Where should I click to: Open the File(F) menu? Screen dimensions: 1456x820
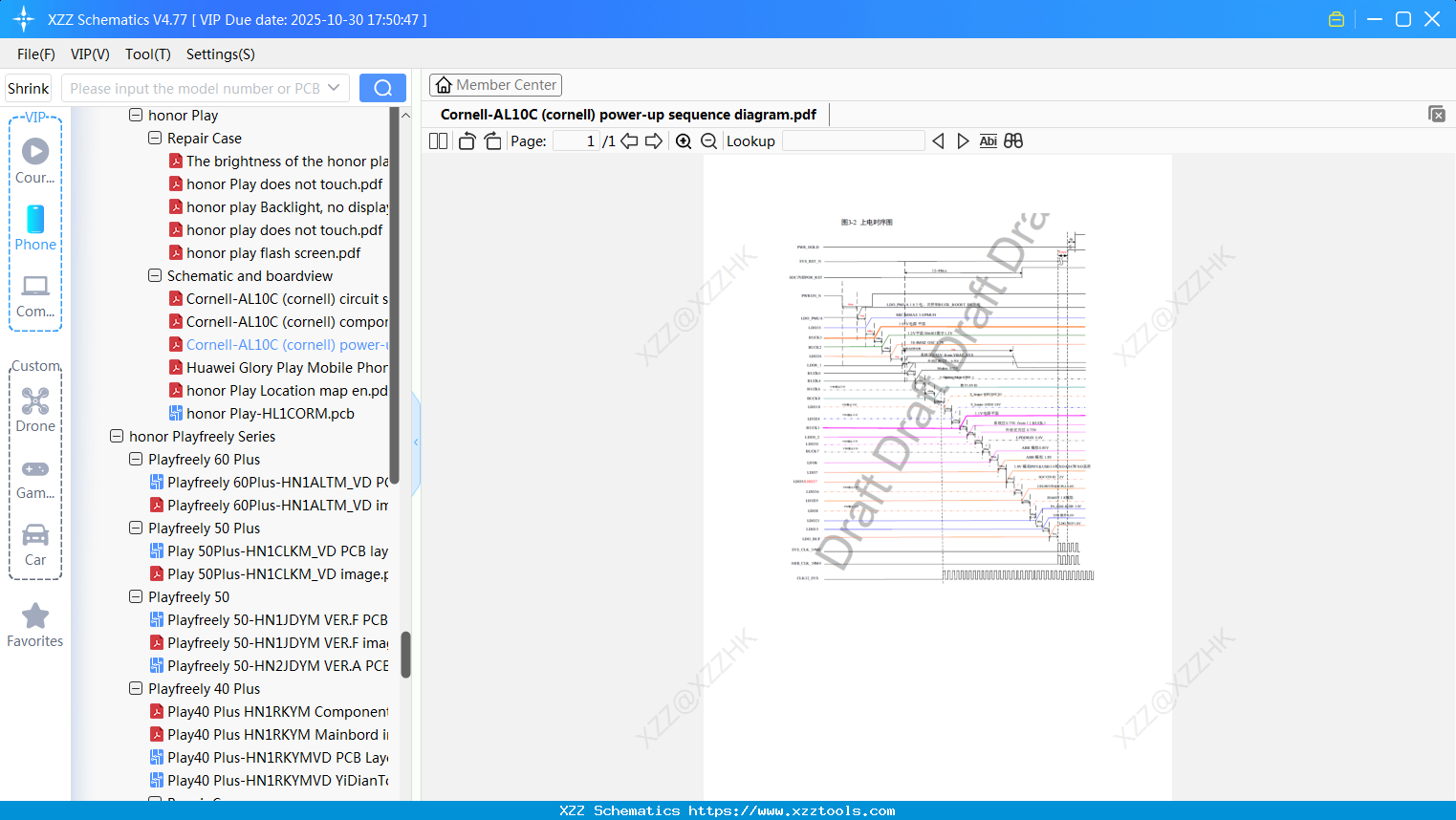pyautogui.click(x=36, y=54)
